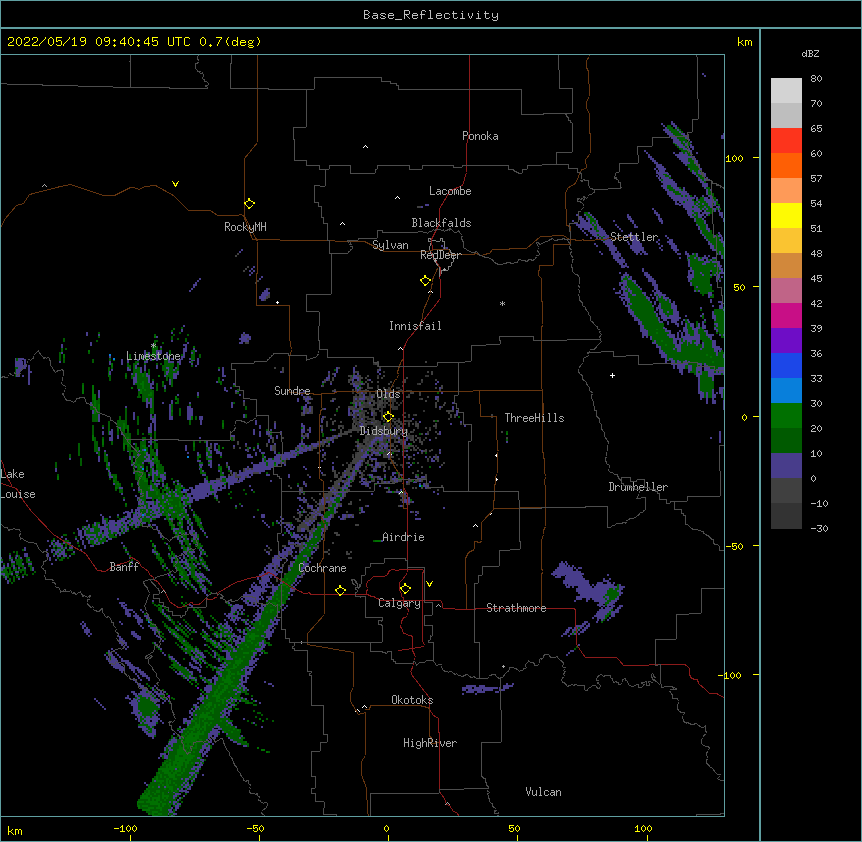The width and height of the screenshot is (862, 842).
Task: Click the Olds town label
Action: tap(388, 394)
